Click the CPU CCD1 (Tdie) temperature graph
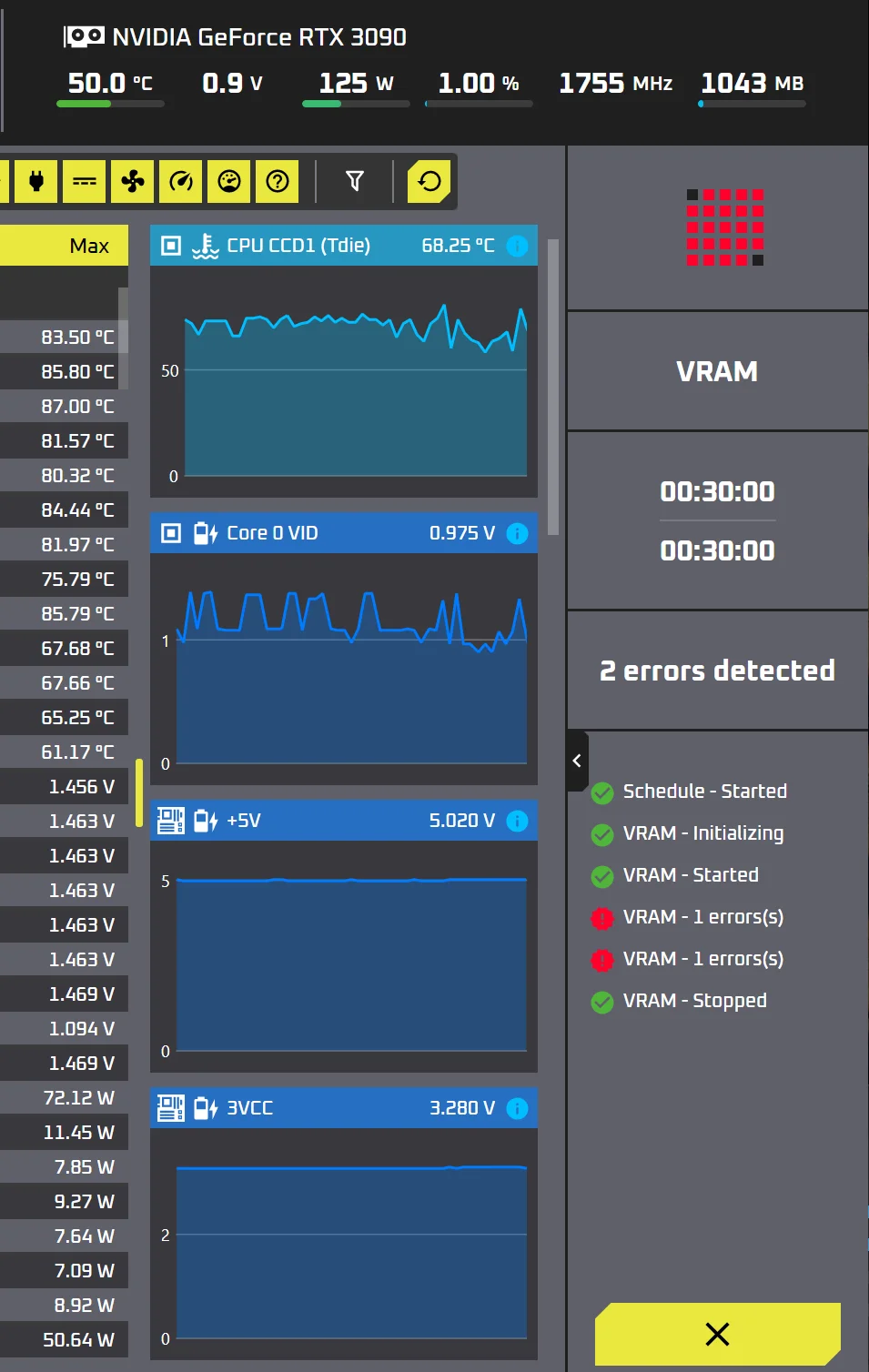 point(344,381)
